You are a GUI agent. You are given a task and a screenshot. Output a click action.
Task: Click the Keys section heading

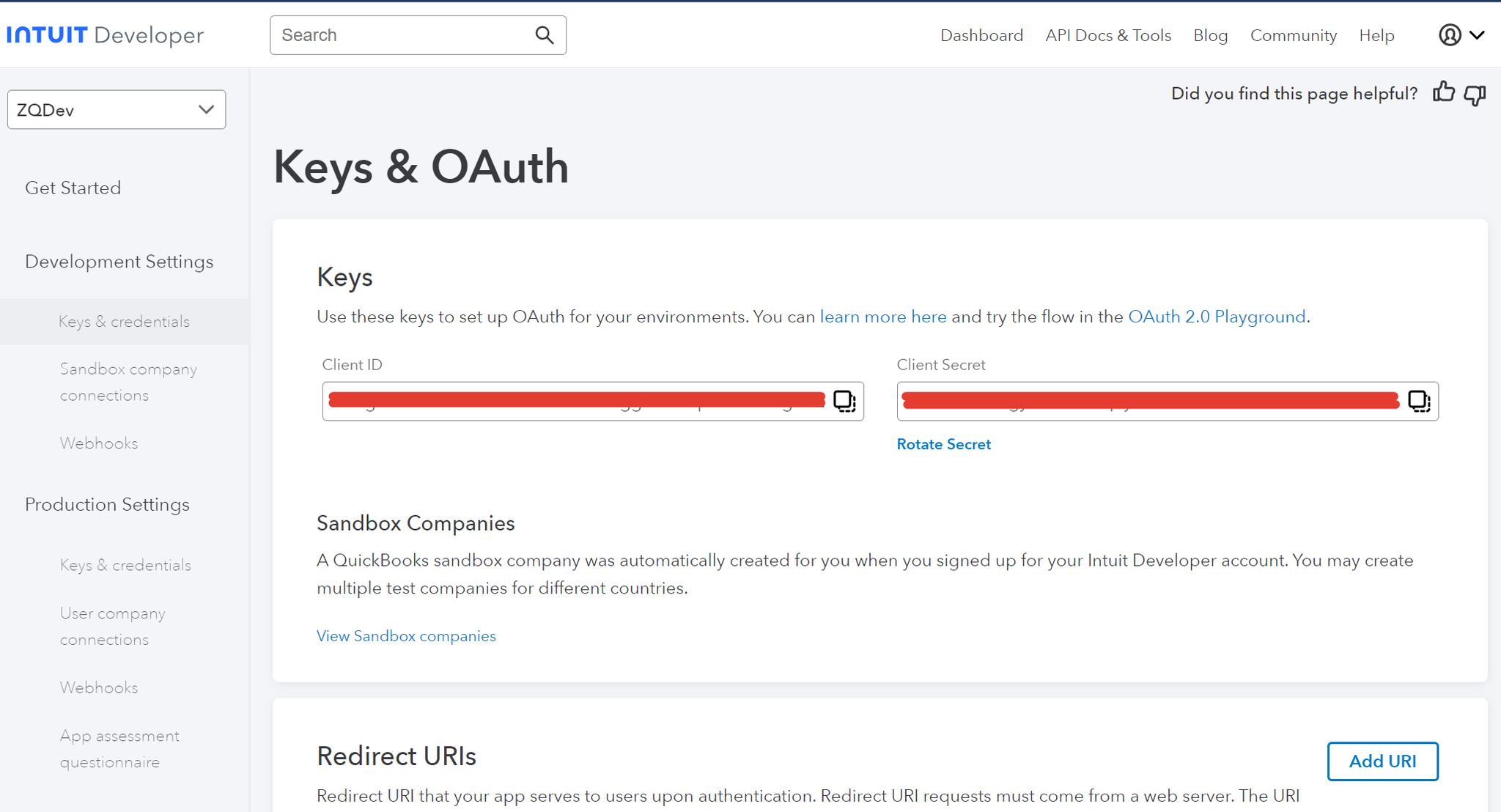click(x=344, y=277)
